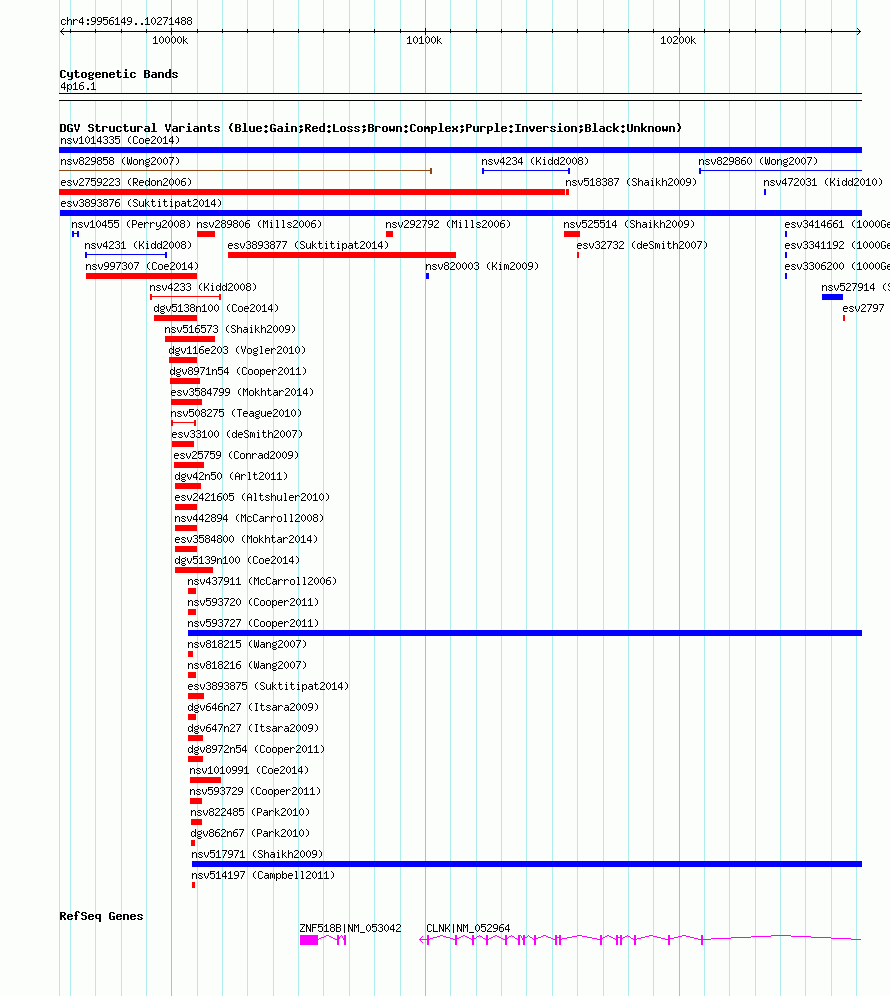Viewport: 890px width, 996px height.
Task: Click the DGV Structural Variants track heading
Action: [x=370, y=128]
